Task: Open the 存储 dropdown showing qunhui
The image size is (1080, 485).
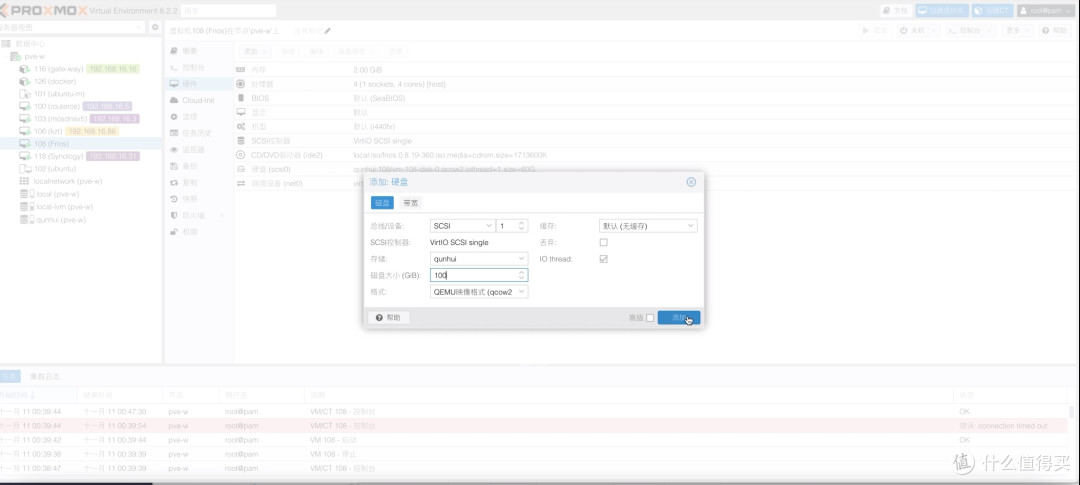Action: (479, 259)
